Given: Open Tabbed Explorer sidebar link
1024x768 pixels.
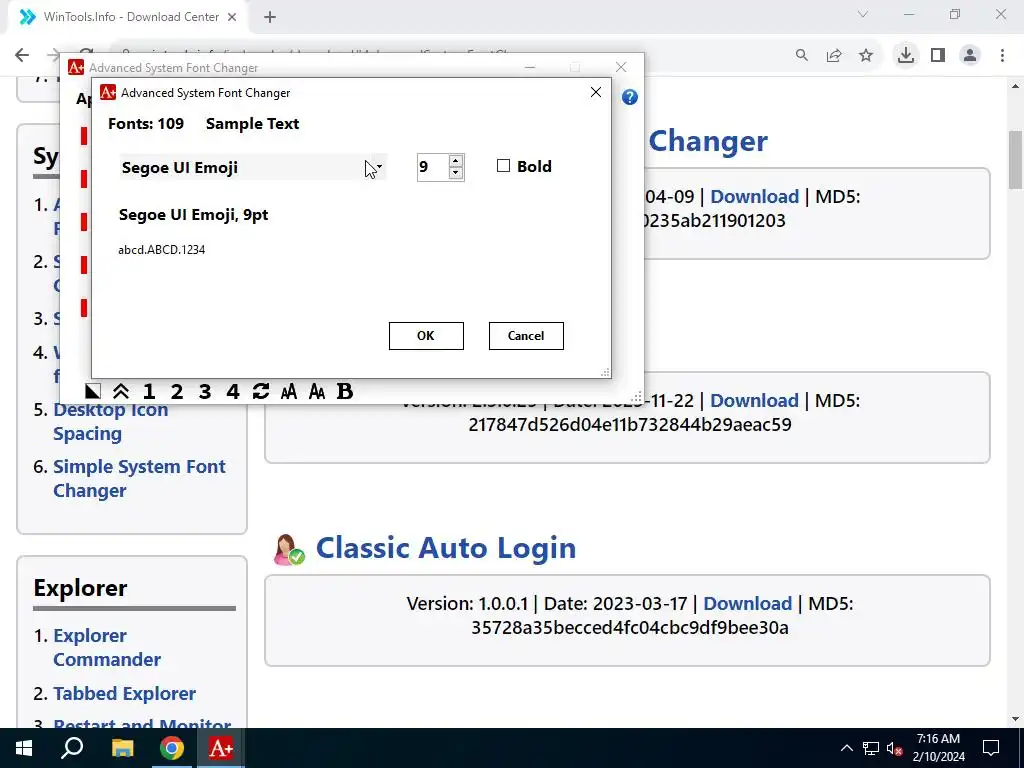Looking at the screenshot, I should coord(125,694).
